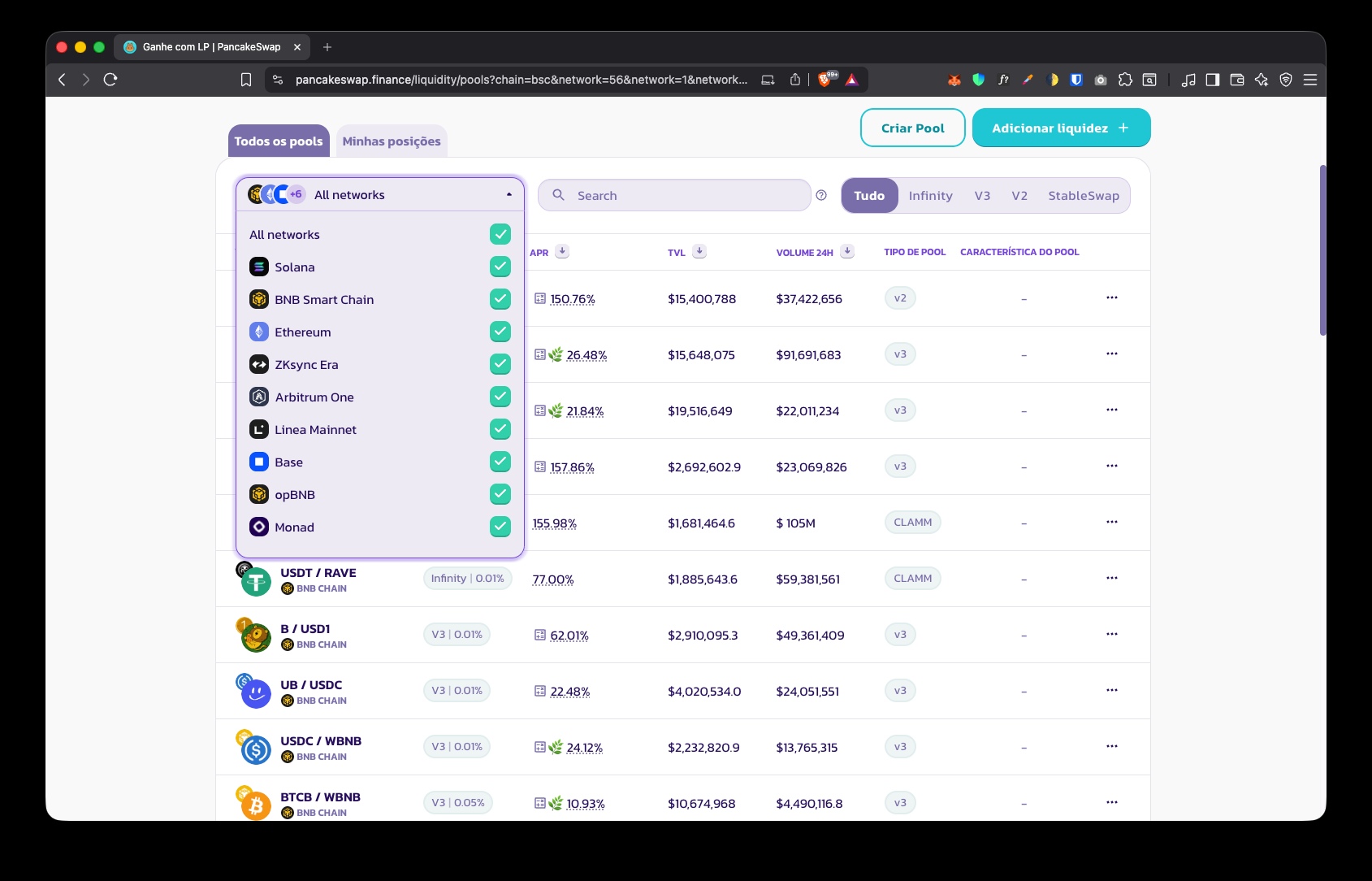This screenshot has width=1372, height=881.
Task: Click the farm leaf icon at 24.12%
Action: [x=556, y=747]
